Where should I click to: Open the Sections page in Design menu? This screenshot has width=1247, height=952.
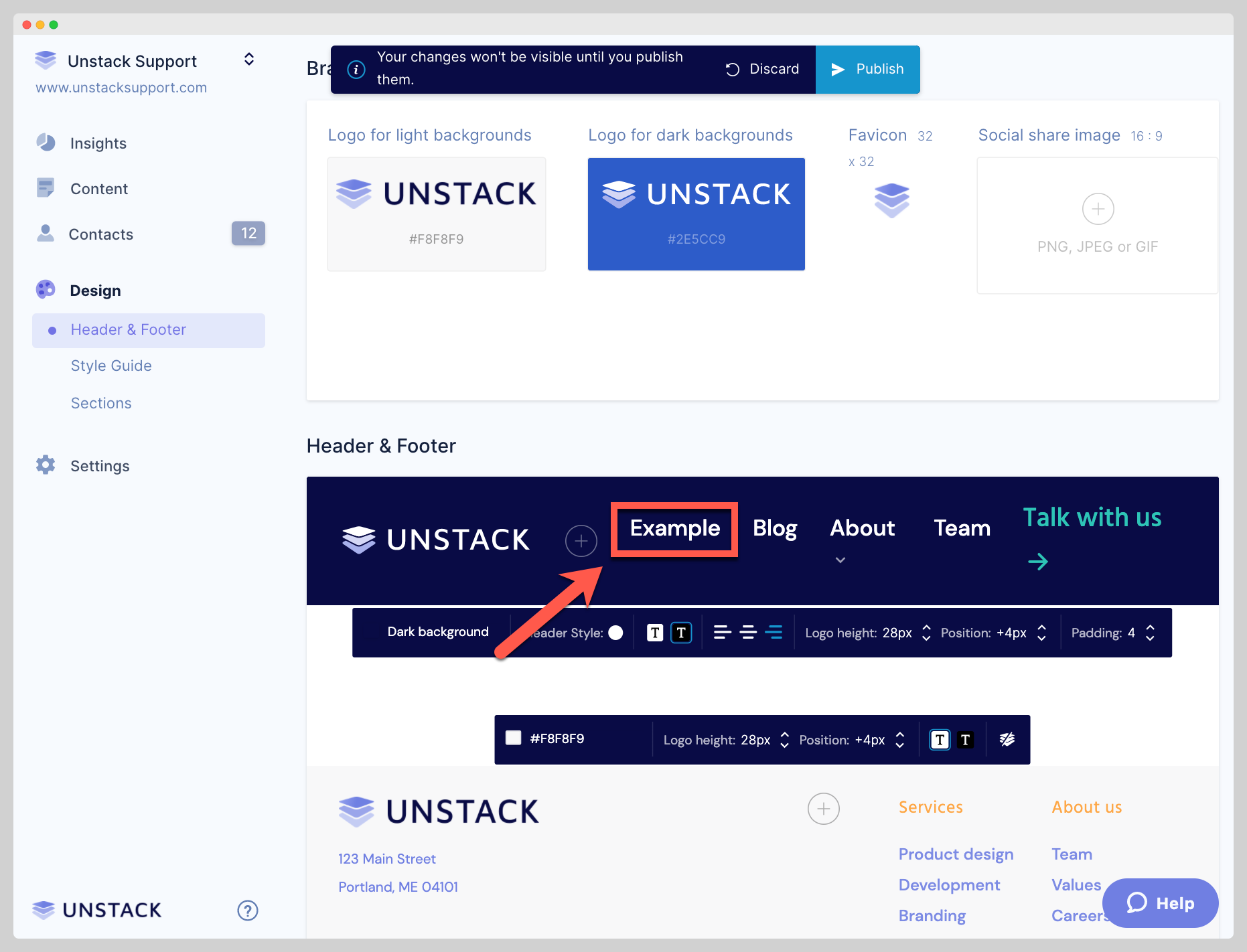(101, 403)
